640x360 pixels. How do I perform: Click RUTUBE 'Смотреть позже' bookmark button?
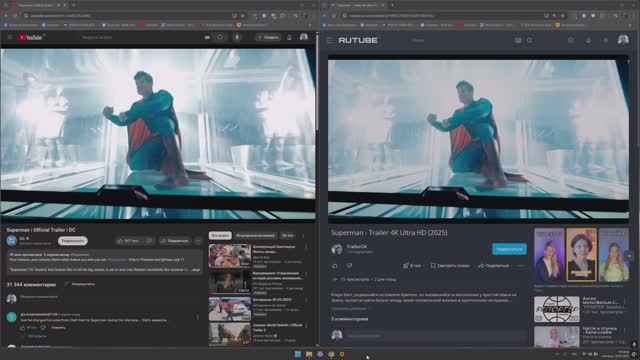(x=450, y=266)
